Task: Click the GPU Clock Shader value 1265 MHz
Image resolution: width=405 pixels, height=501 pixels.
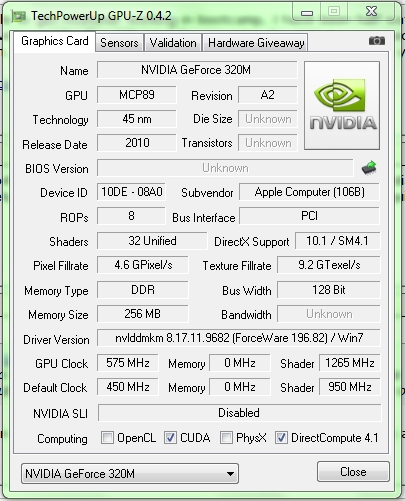Action: (350, 363)
